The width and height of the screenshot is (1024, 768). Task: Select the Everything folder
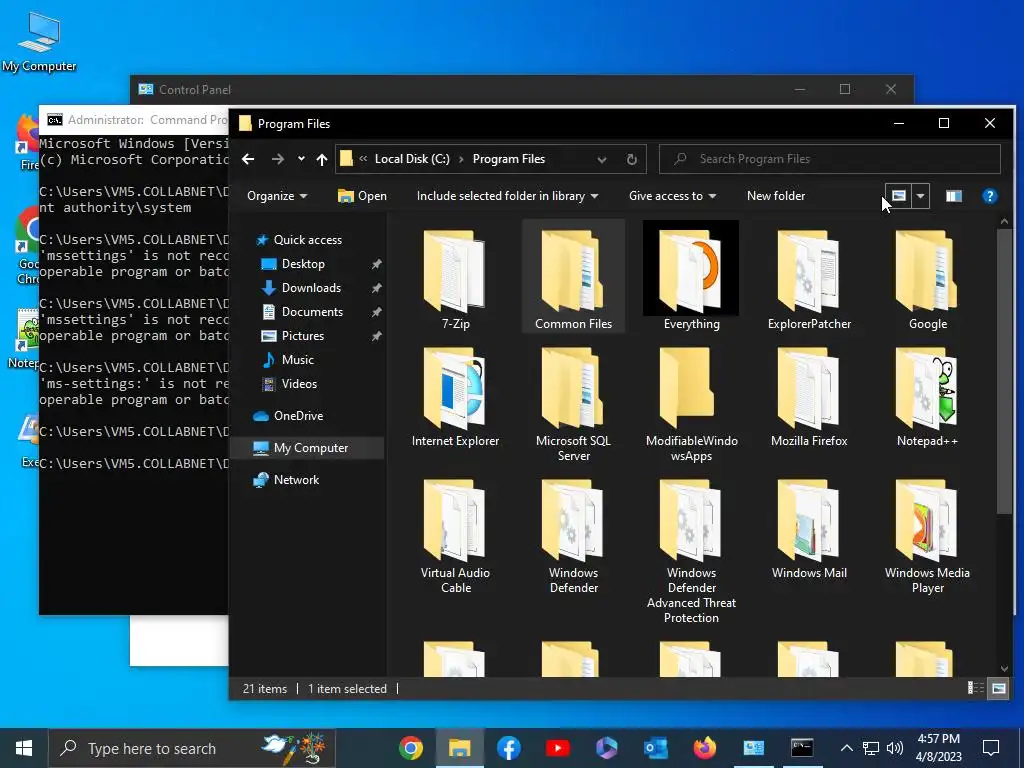point(692,277)
